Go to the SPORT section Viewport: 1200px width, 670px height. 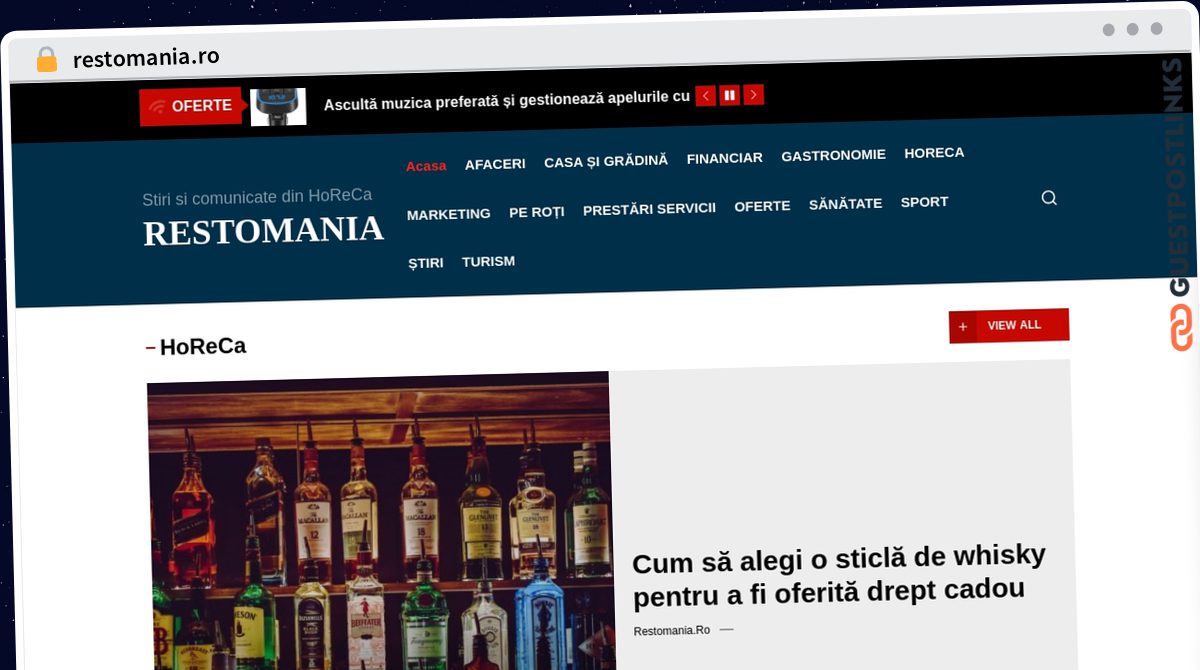924,202
